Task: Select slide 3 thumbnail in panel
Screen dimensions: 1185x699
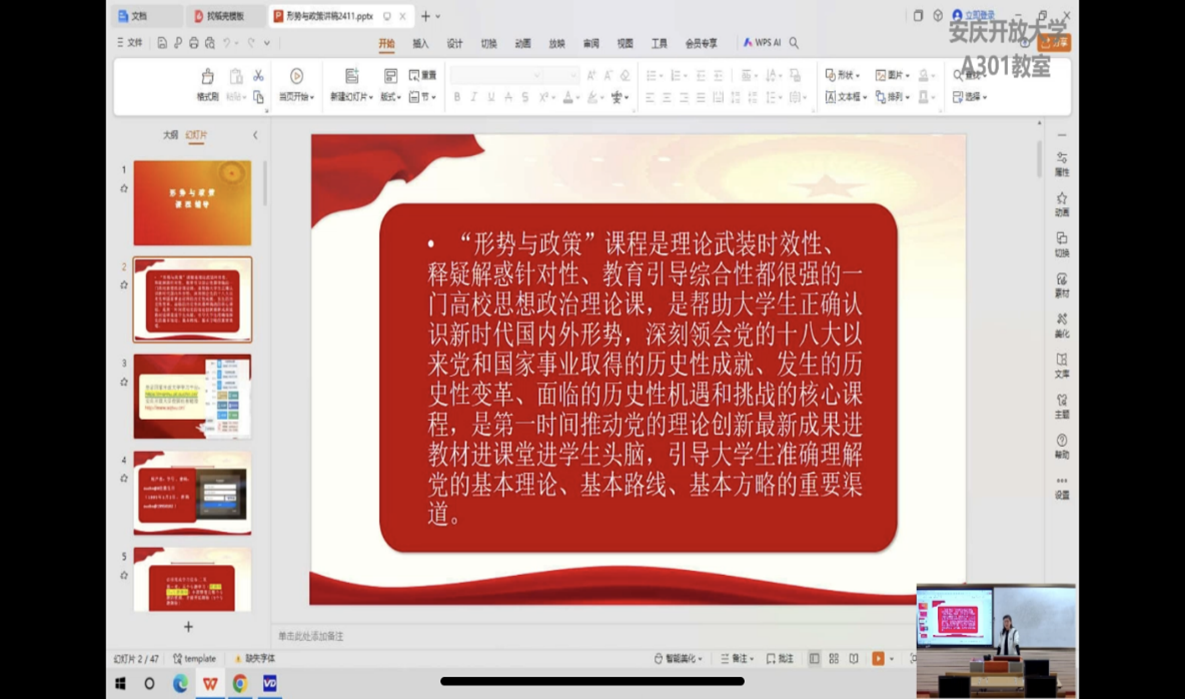Action: coord(192,396)
